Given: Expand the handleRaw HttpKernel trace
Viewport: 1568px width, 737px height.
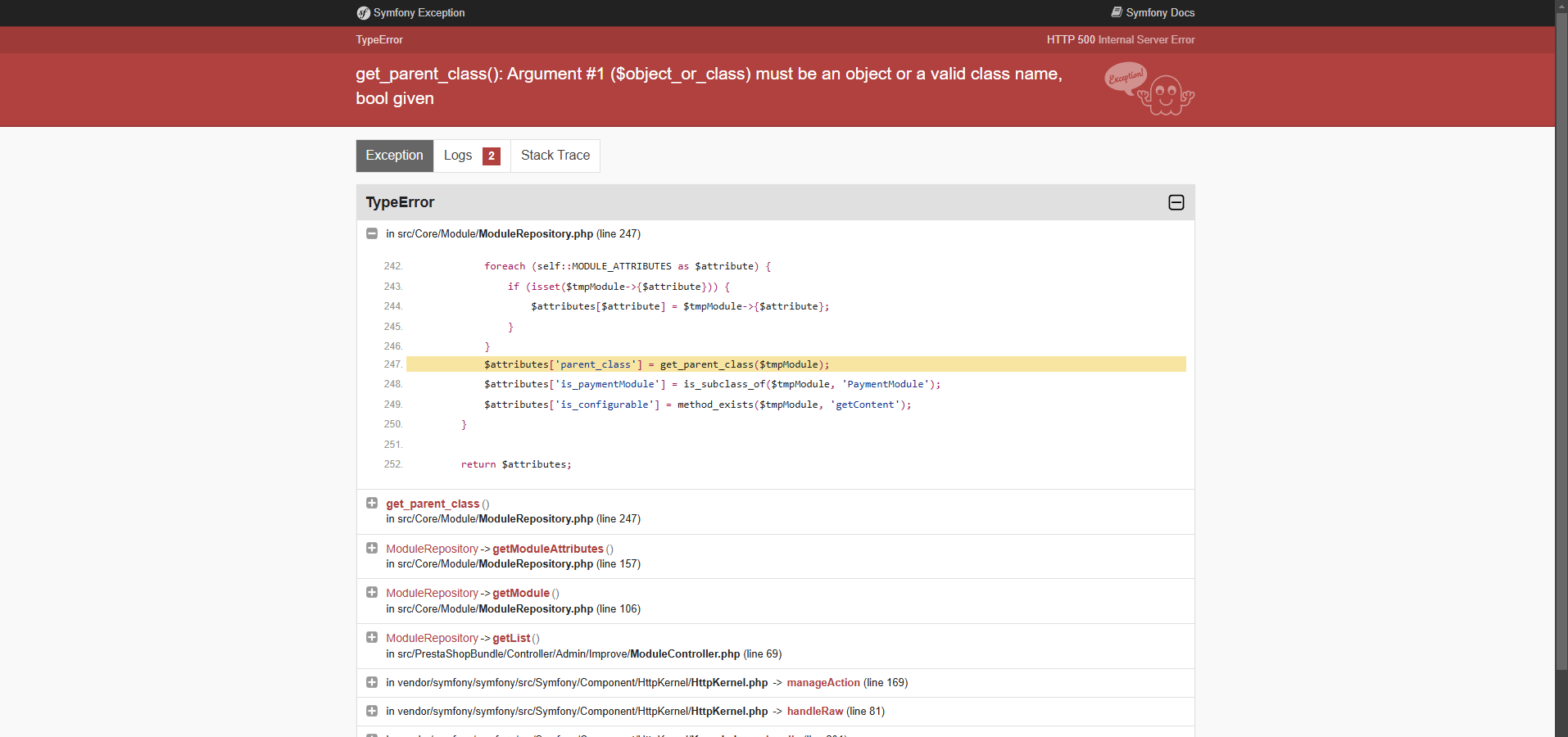Looking at the screenshot, I should [371, 711].
